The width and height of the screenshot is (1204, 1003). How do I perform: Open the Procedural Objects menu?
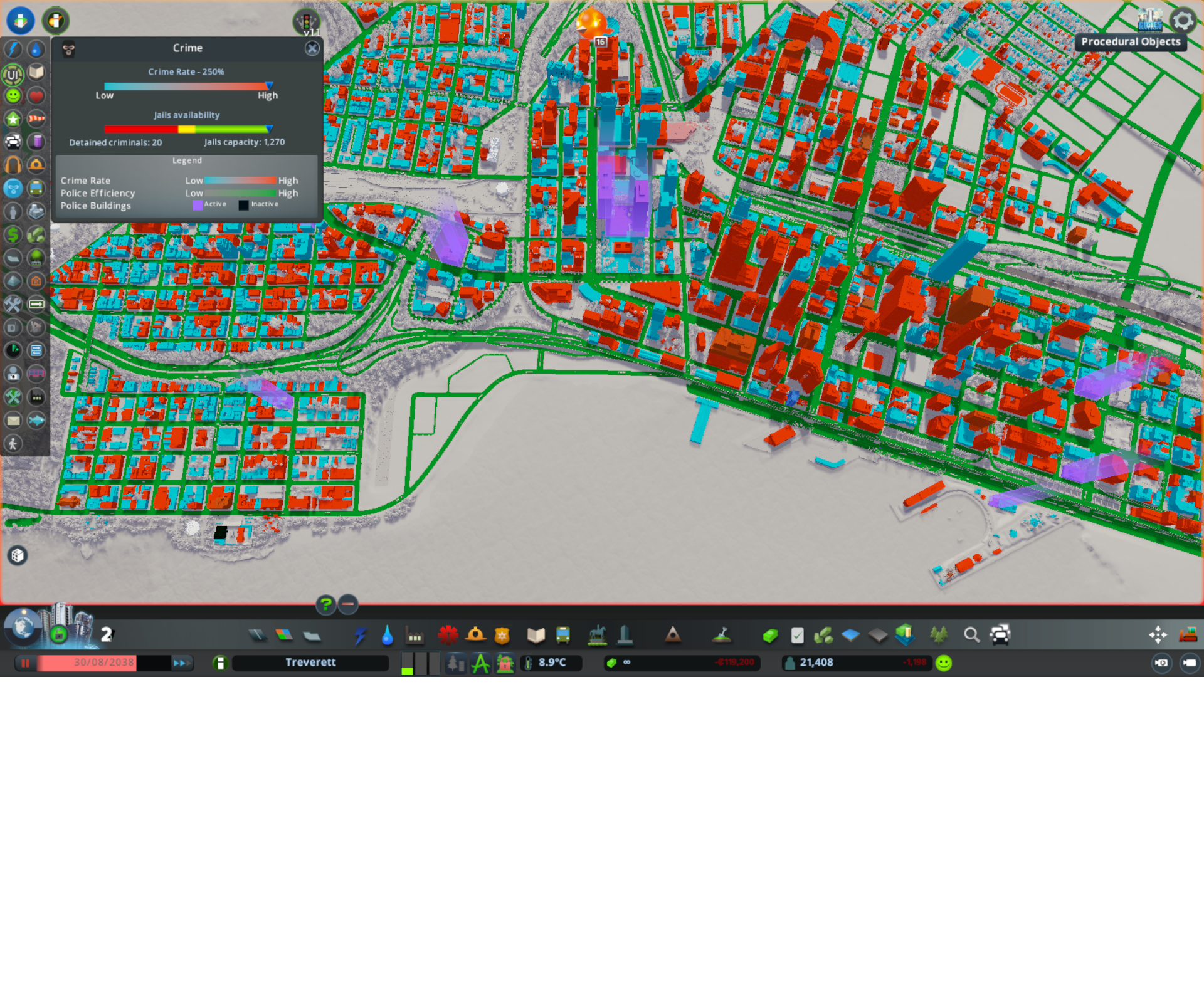point(1149,20)
